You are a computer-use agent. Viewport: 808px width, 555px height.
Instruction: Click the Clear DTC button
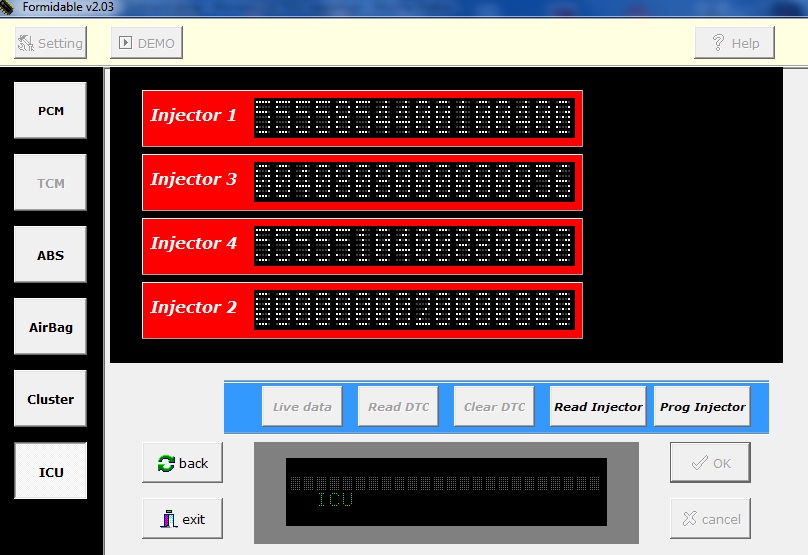pyautogui.click(x=494, y=407)
